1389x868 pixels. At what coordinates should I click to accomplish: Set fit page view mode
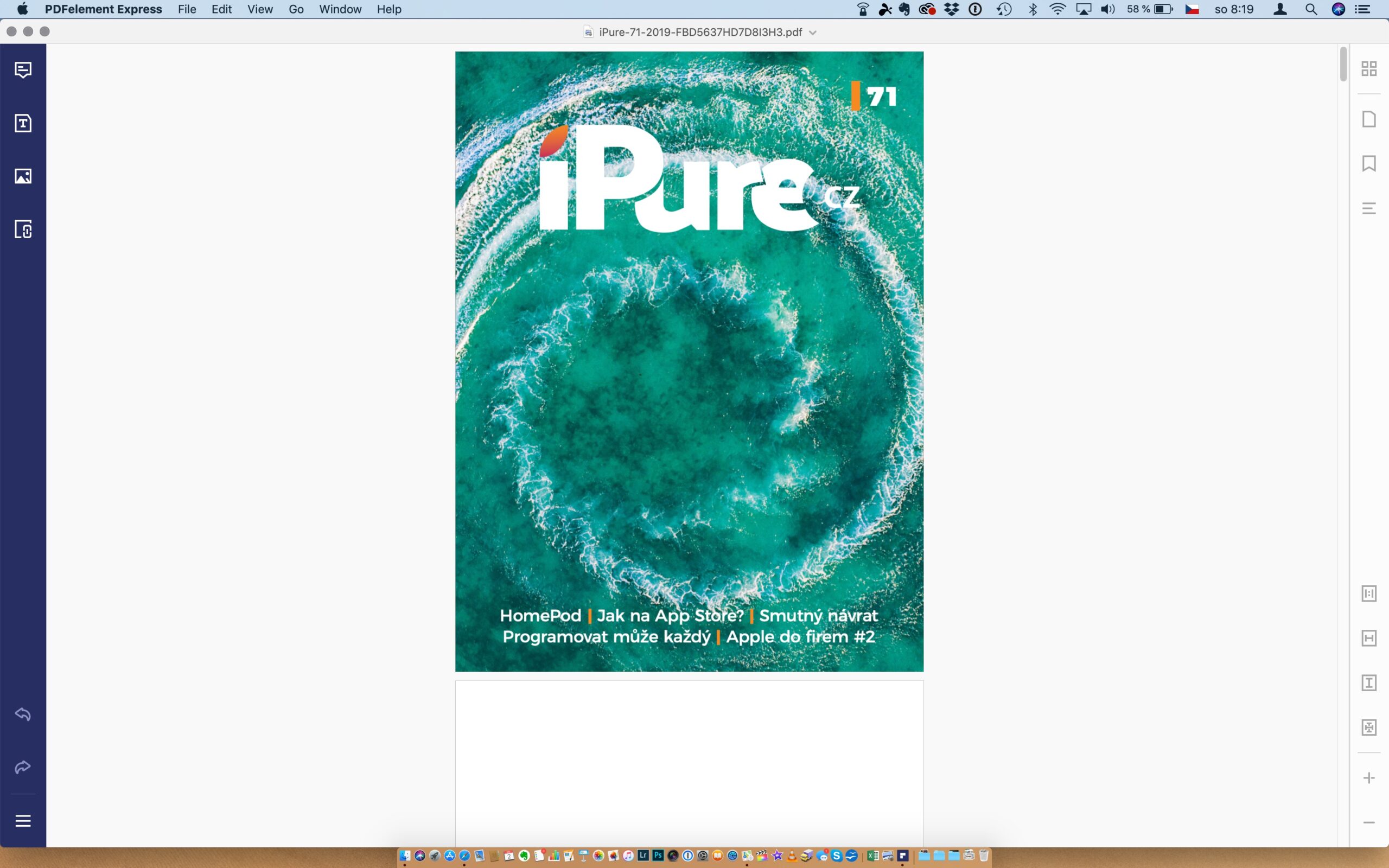pos(1369,727)
